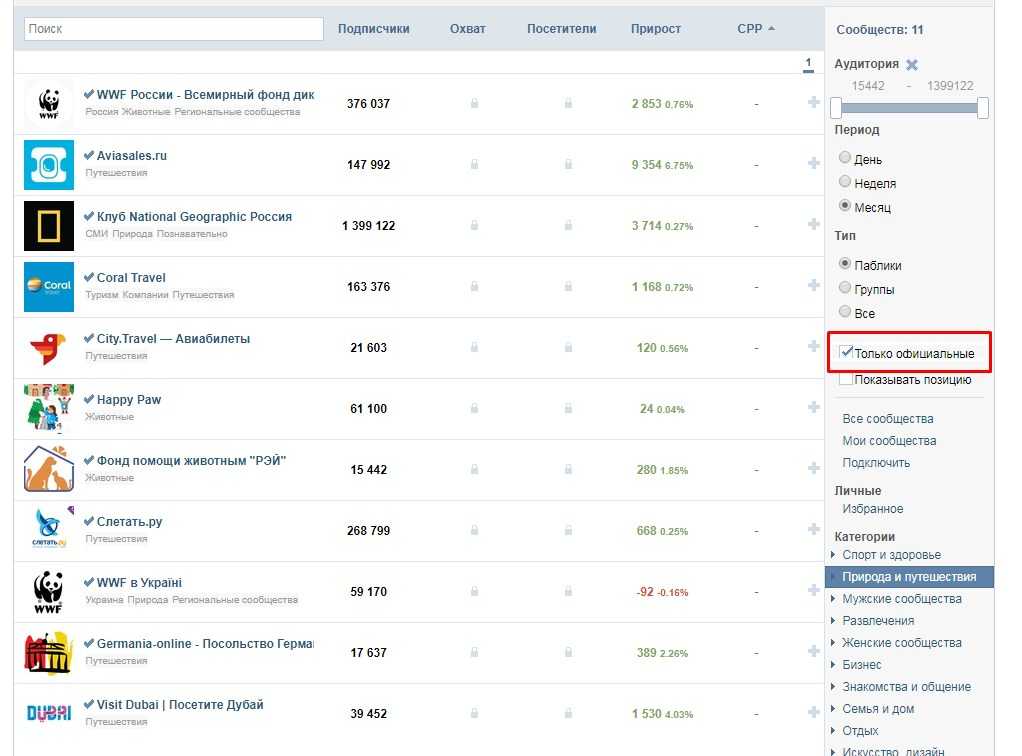The height and width of the screenshot is (756, 1022).
Task: Click the Подключить link
Action: [876, 463]
